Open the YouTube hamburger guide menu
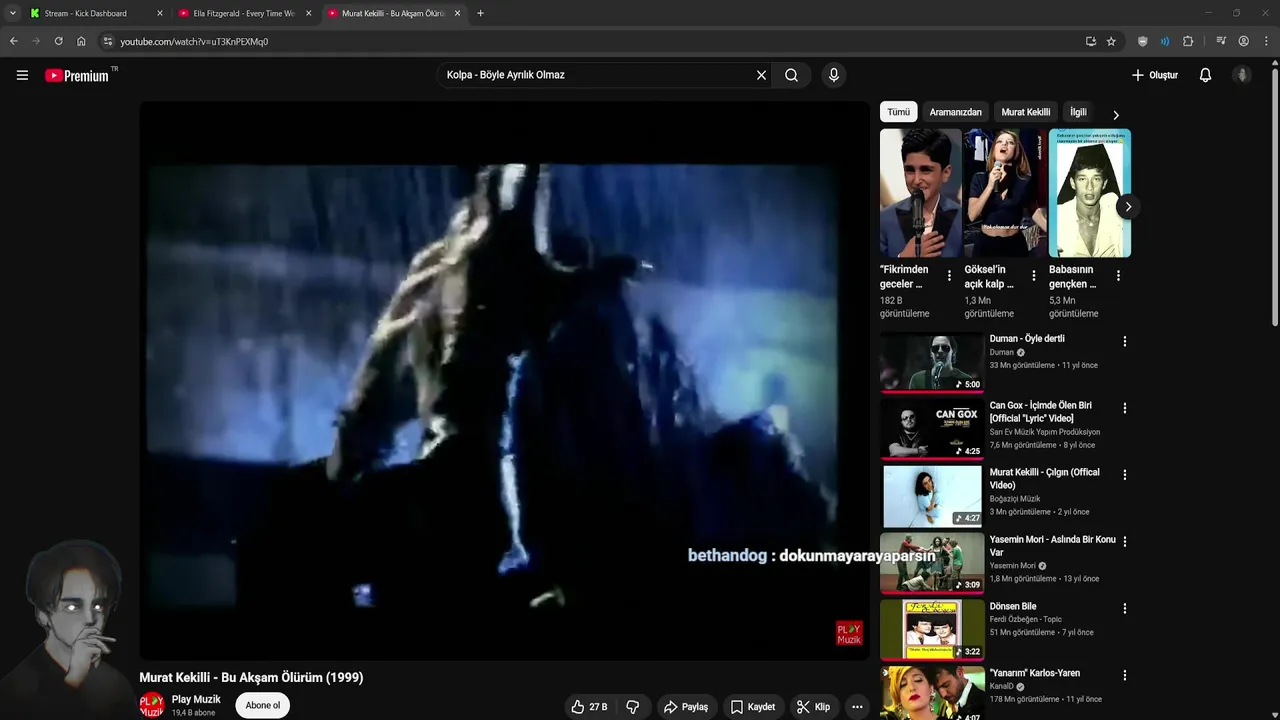Image resolution: width=1280 pixels, height=720 pixels. (x=22, y=75)
